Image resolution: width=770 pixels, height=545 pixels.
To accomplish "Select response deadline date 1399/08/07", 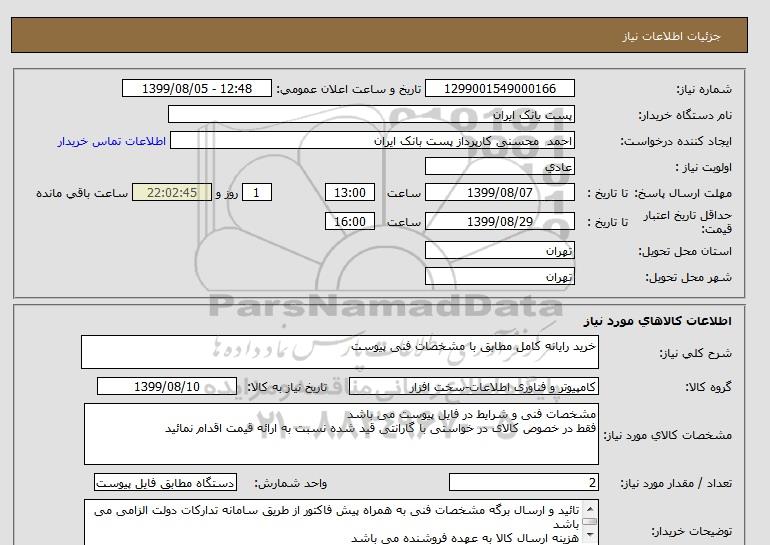I will tap(499, 192).
